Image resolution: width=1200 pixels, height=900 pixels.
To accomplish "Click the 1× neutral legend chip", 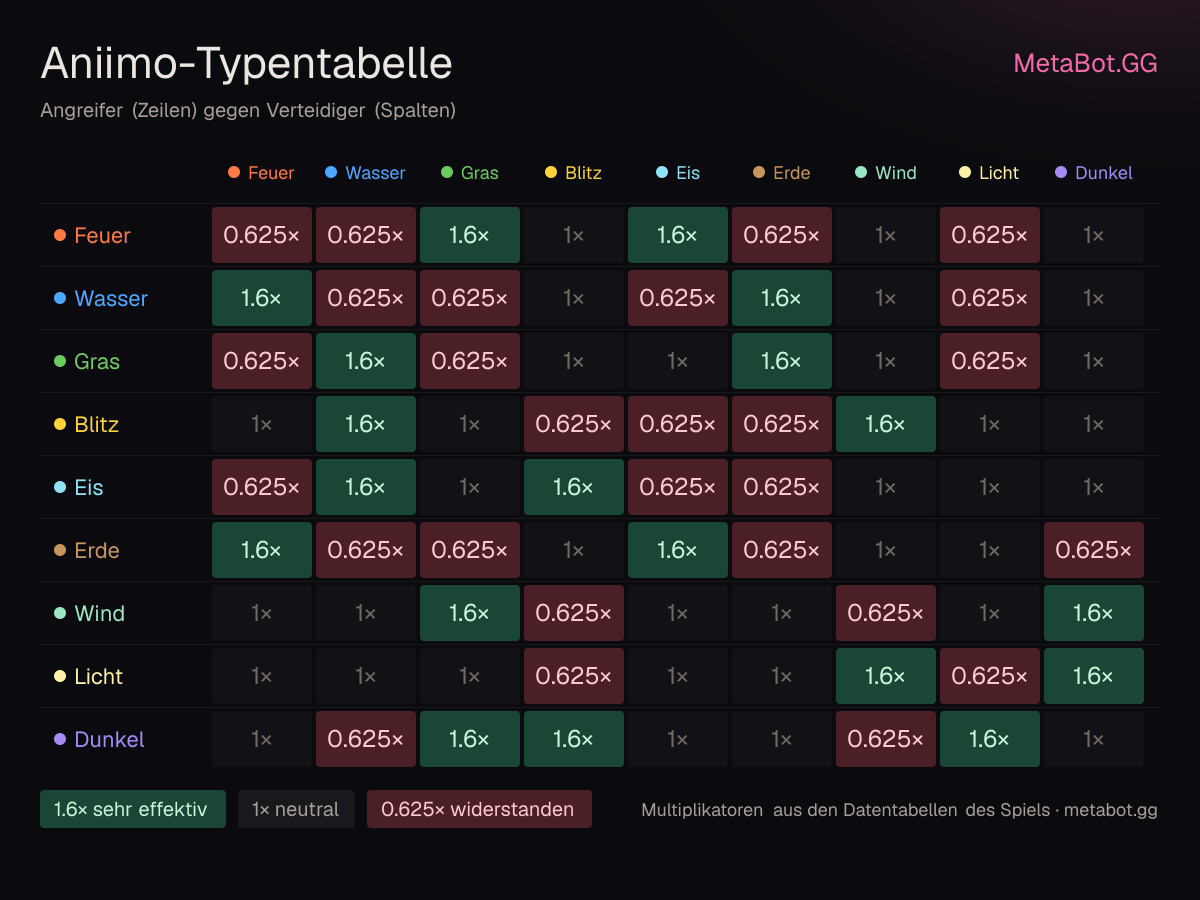I will (296, 809).
